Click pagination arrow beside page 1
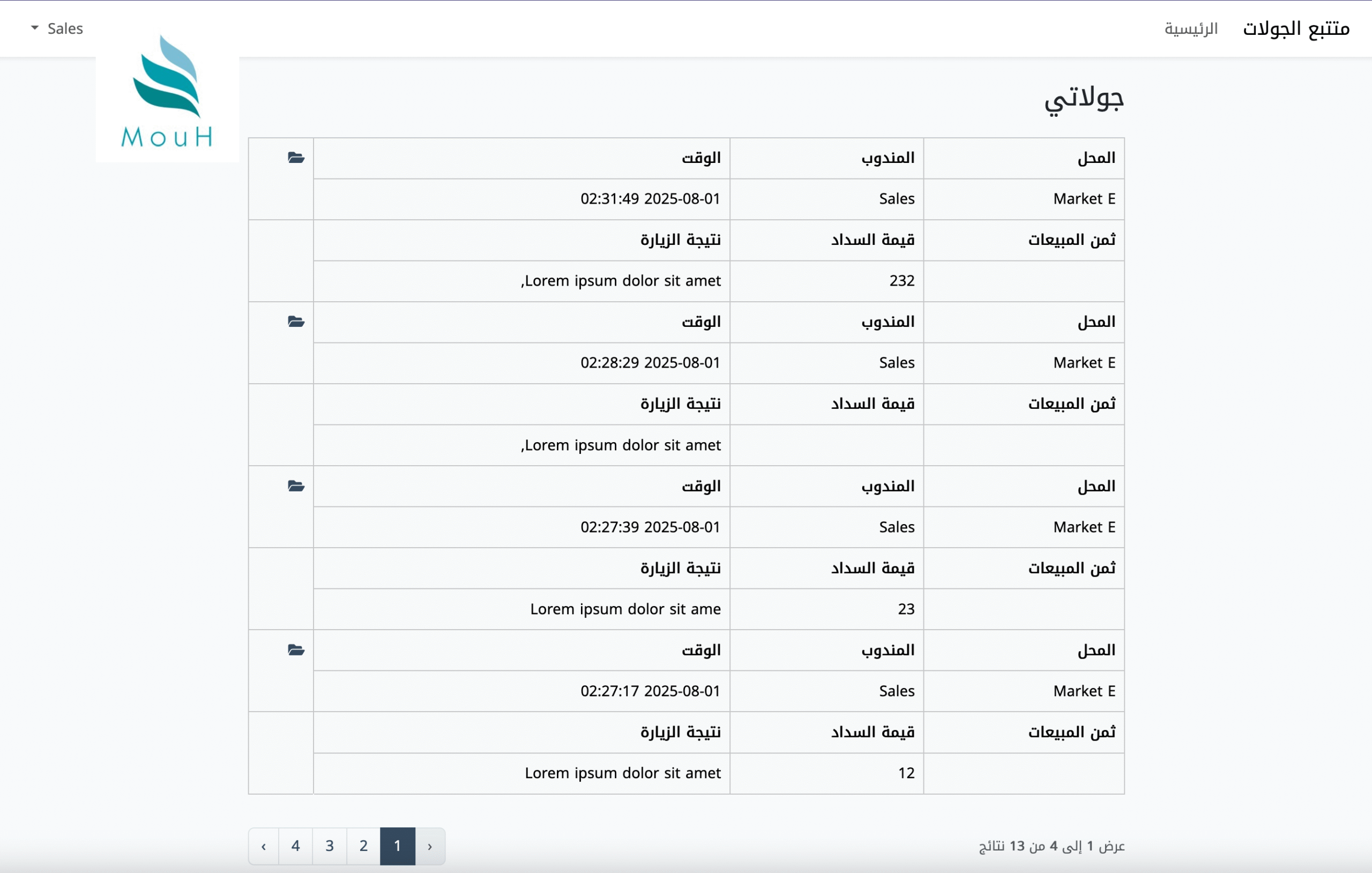This screenshot has height=873, width=1372. 430,846
